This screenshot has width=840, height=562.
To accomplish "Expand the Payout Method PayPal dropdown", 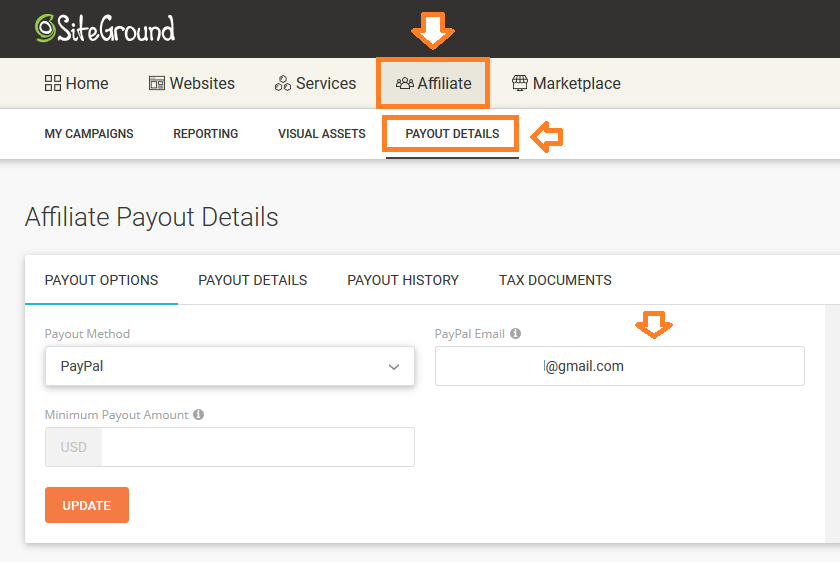I will click(x=230, y=366).
